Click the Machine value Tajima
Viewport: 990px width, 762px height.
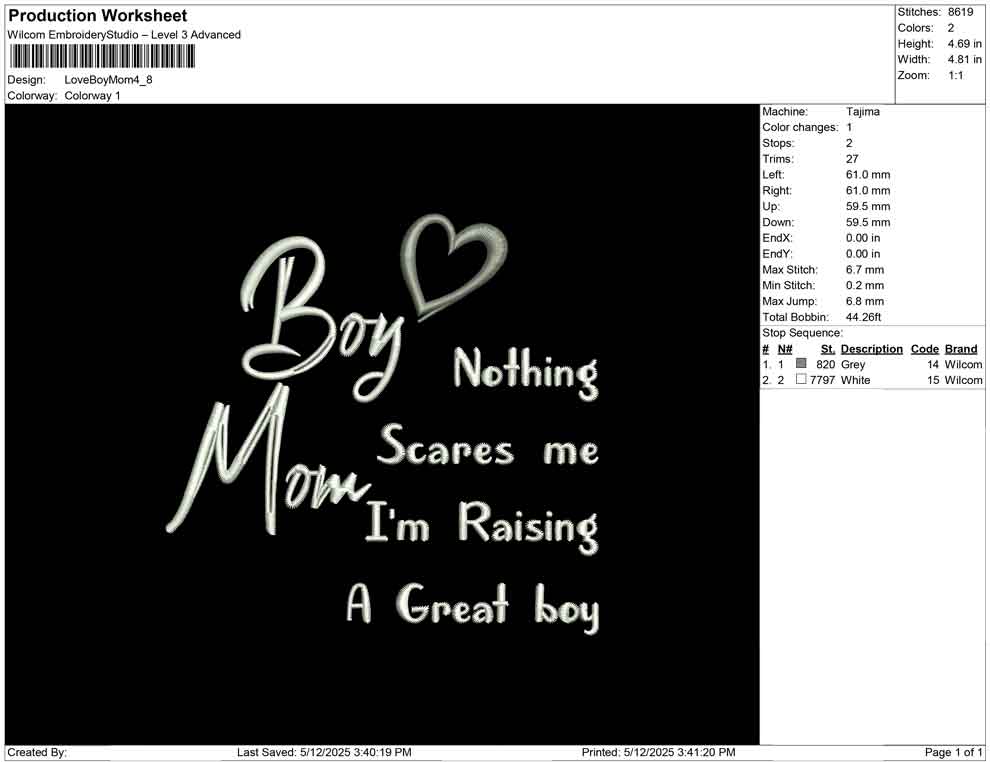coord(862,111)
